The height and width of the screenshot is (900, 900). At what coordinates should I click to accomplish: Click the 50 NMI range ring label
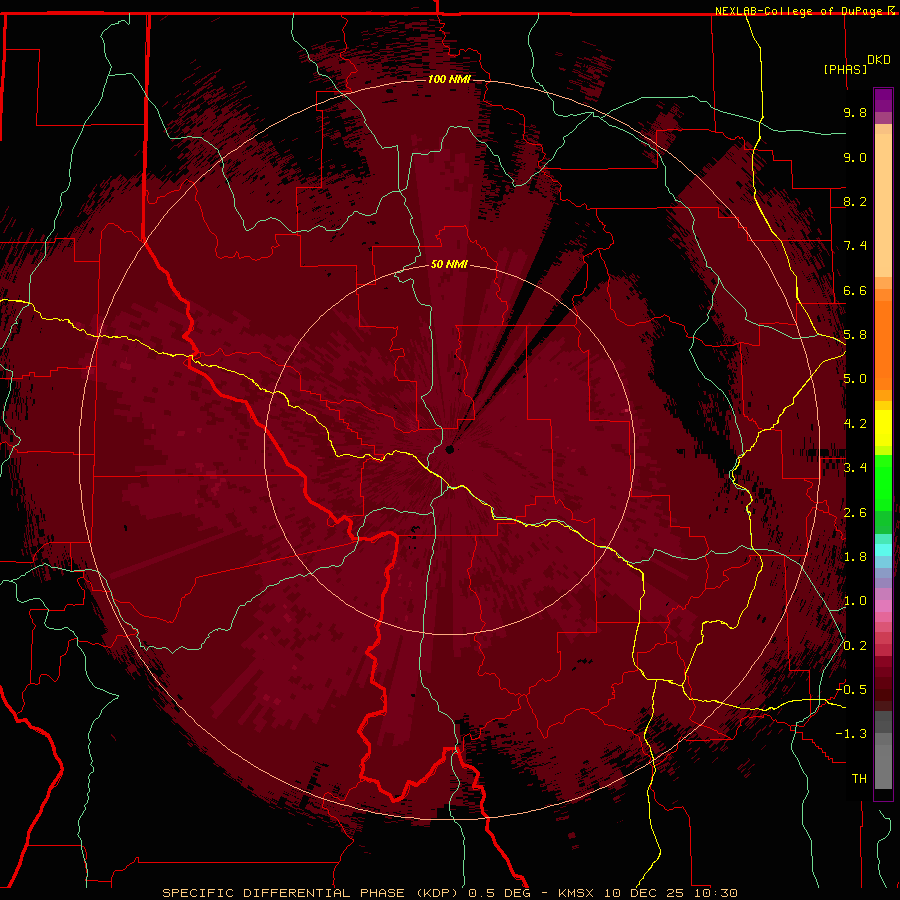pyautogui.click(x=449, y=265)
